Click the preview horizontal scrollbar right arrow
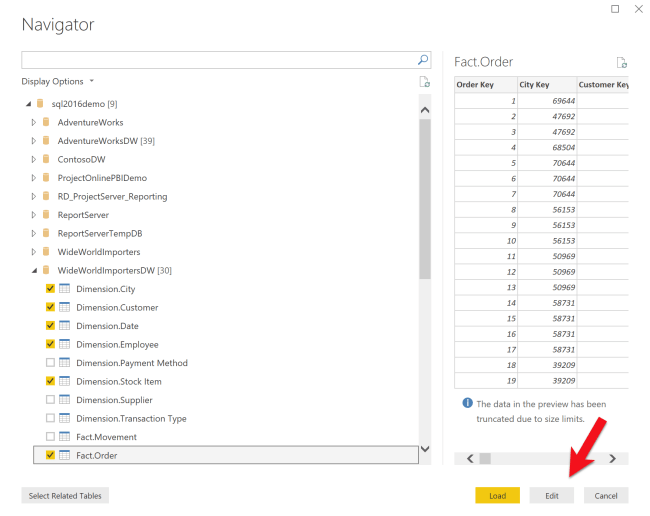The height and width of the screenshot is (516, 650). [x=610, y=458]
